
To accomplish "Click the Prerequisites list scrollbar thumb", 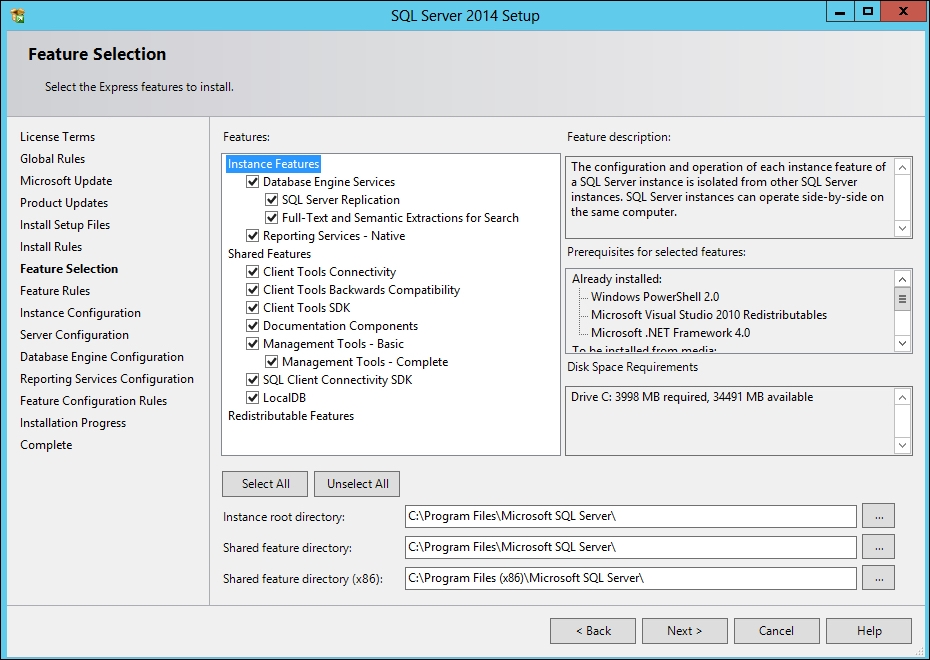I will [902, 299].
